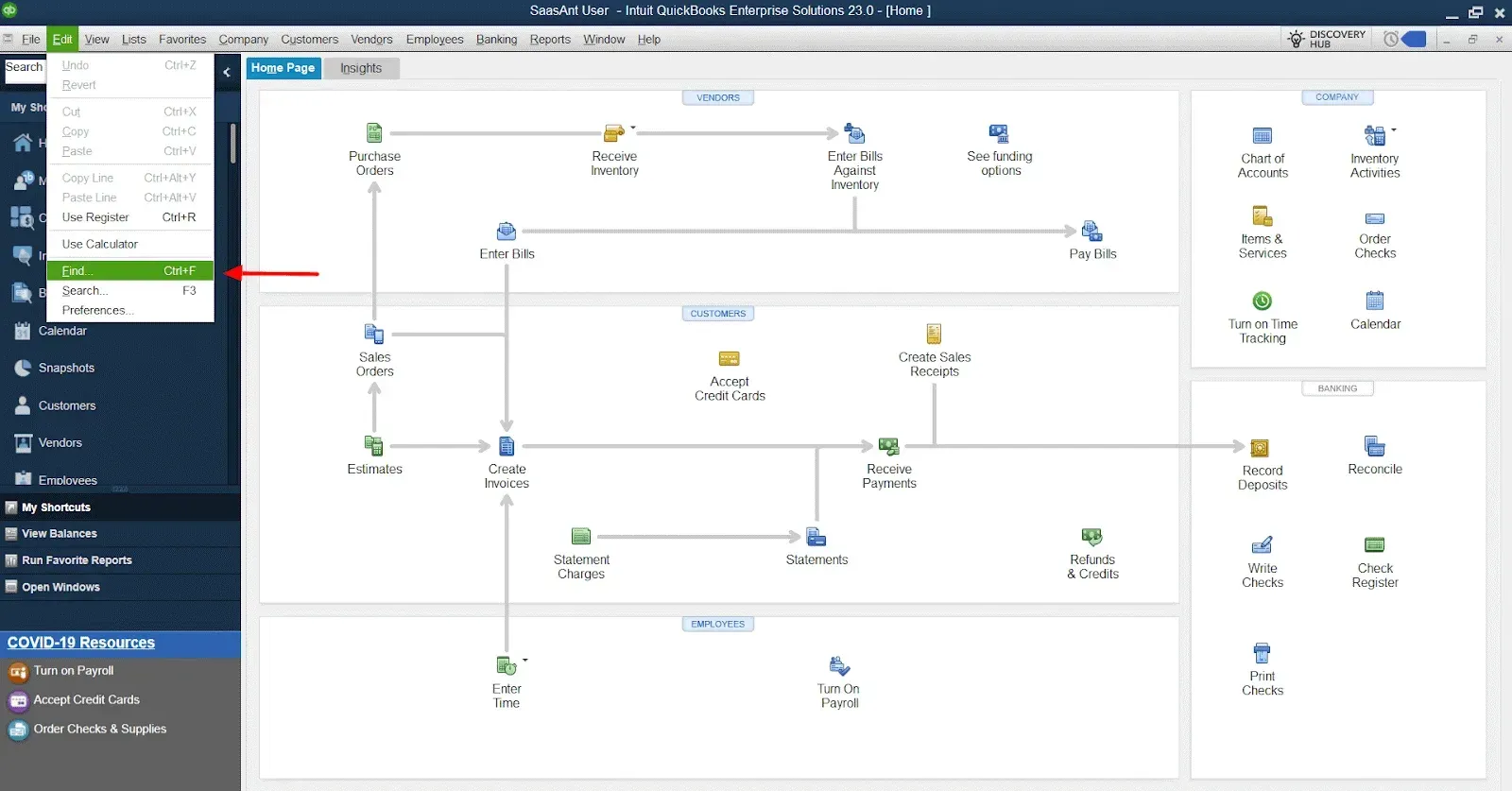The height and width of the screenshot is (791, 1512).
Task: Switch to the Insights tab
Action: pyautogui.click(x=361, y=68)
